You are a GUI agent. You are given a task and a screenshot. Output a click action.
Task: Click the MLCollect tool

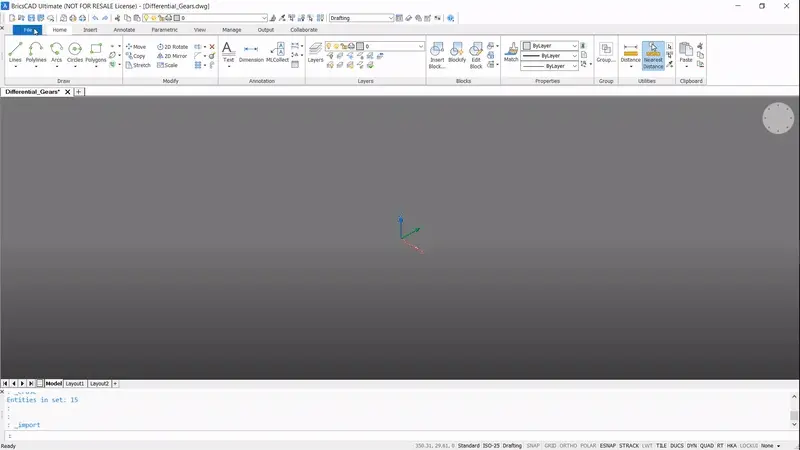coord(278,53)
